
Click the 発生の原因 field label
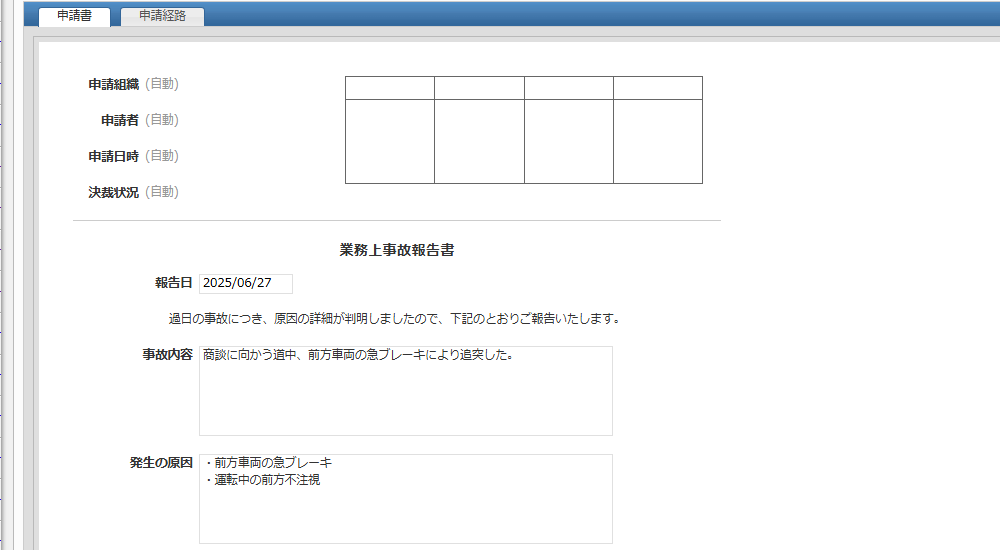coord(161,463)
